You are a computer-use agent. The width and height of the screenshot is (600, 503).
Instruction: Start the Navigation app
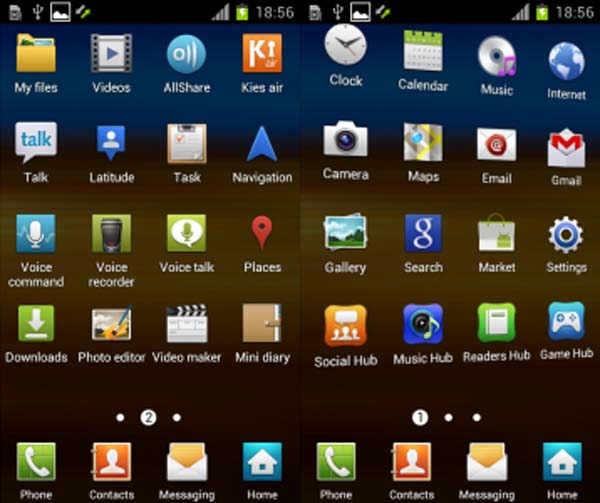point(262,143)
